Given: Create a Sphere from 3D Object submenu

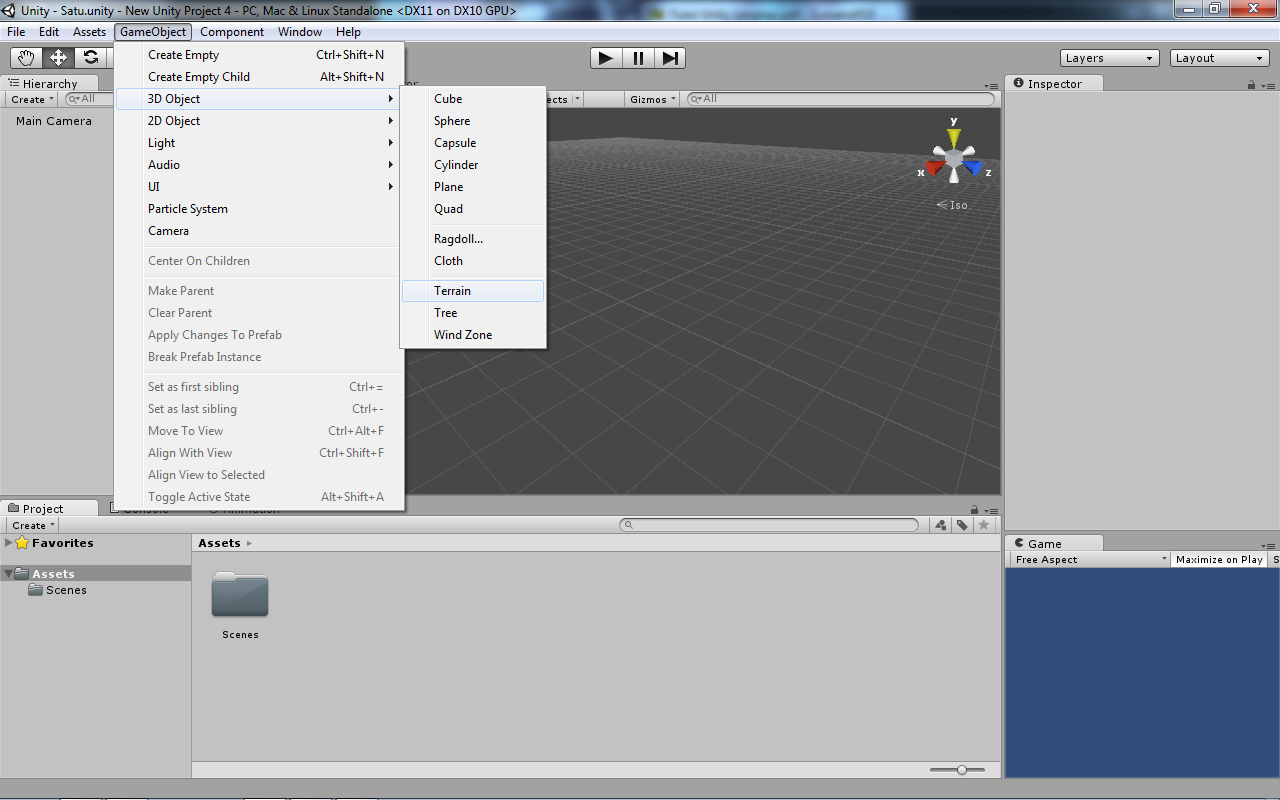Looking at the screenshot, I should (473, 121).
